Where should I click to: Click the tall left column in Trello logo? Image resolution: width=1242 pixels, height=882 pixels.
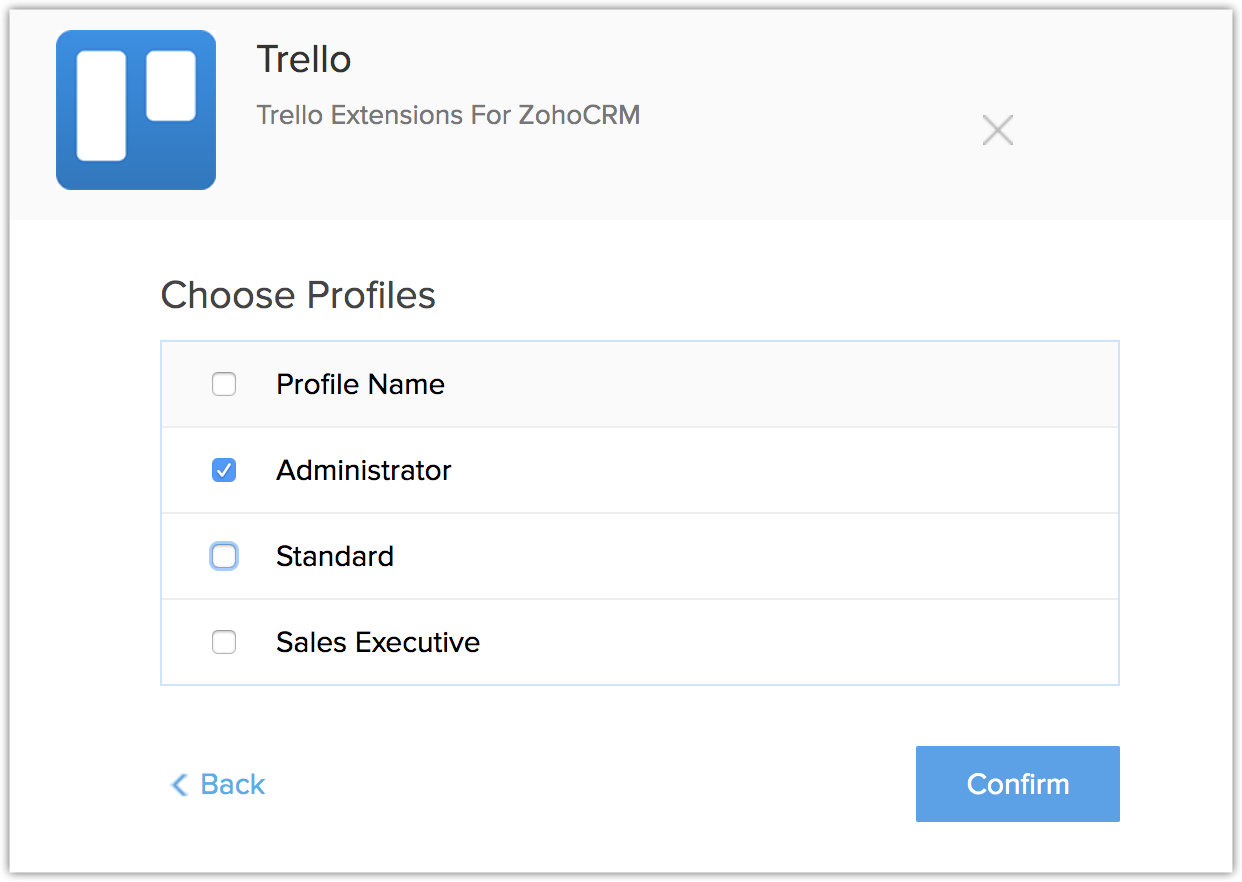tap(102, 106)
